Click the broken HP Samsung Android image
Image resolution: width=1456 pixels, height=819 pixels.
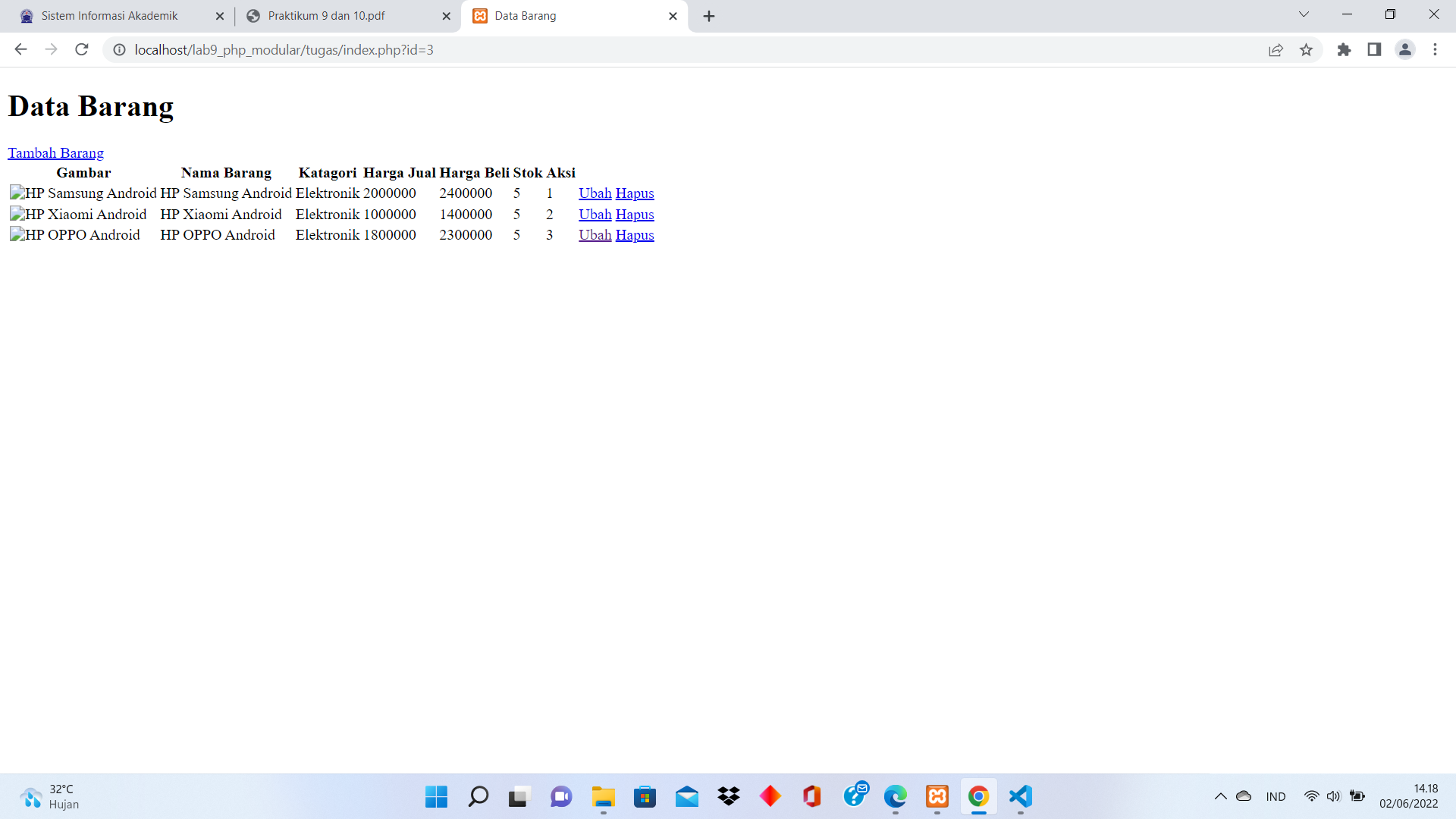83,193
